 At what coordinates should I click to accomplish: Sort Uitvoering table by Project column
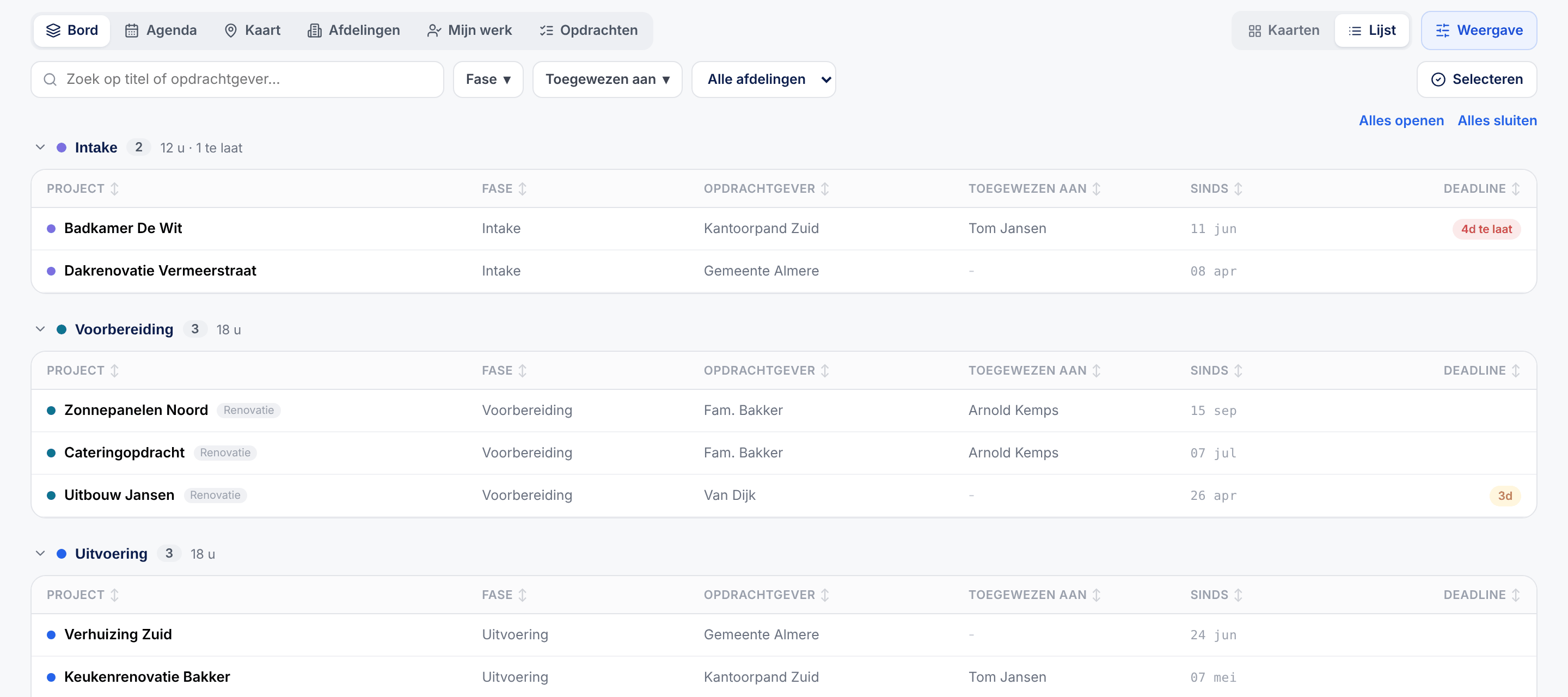coord(82,595)
